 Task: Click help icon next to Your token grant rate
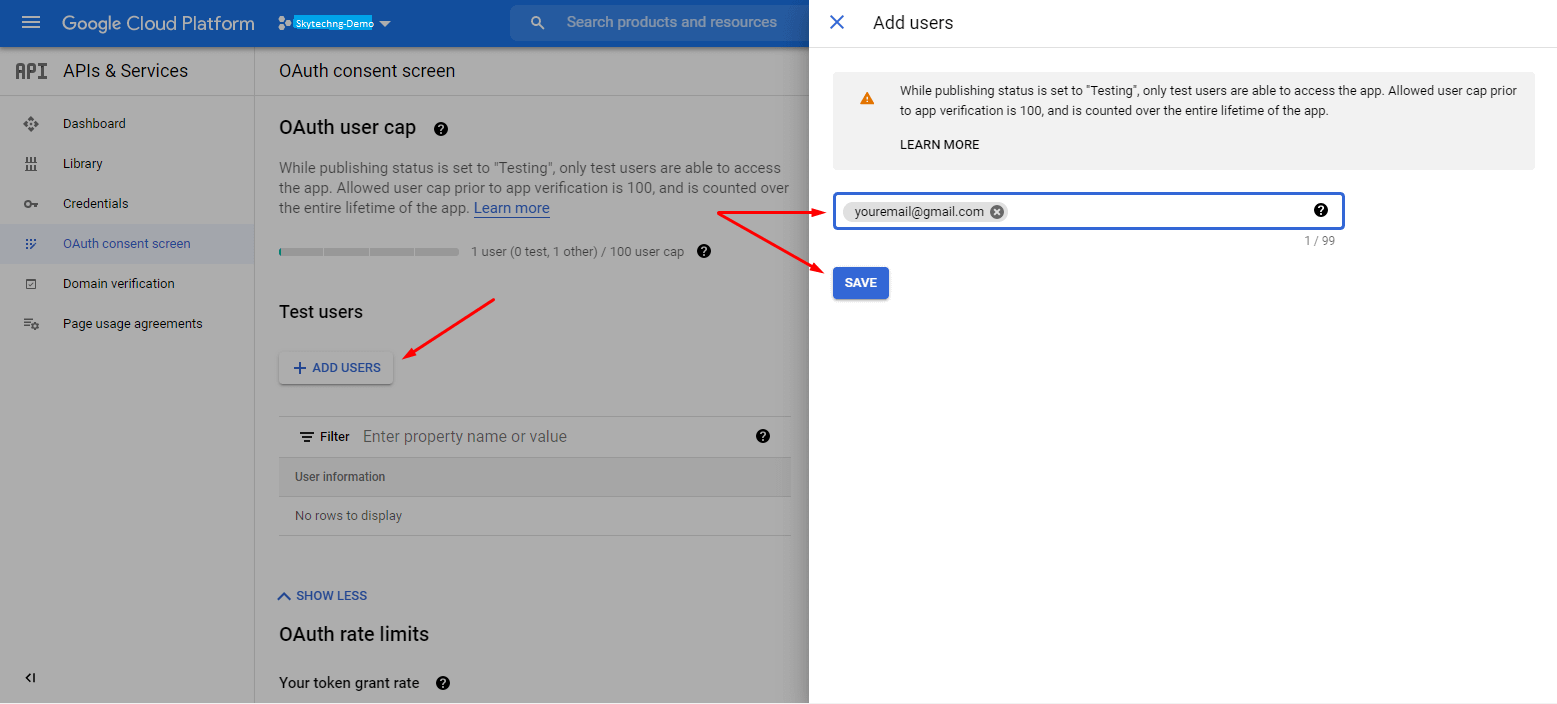443,683
